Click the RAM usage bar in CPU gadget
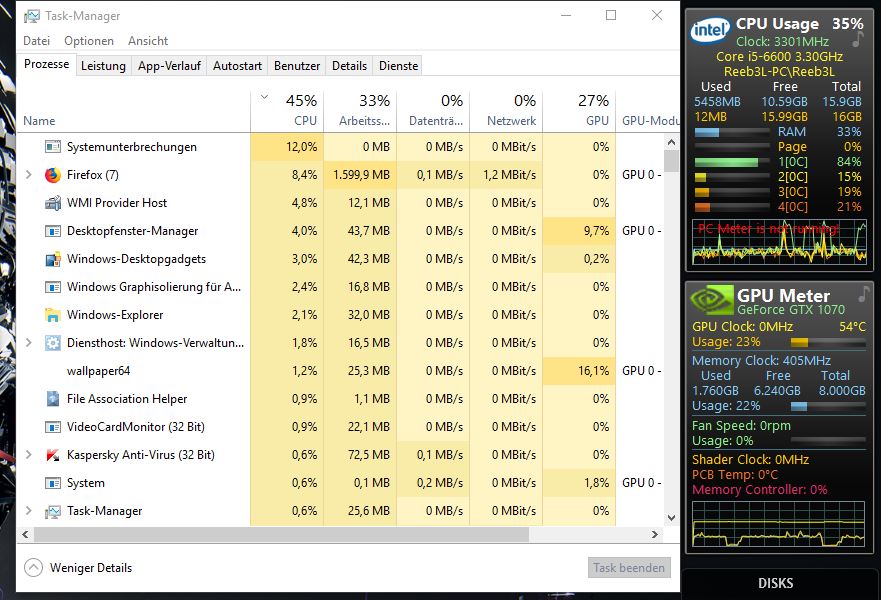 (x=732, y=133)
